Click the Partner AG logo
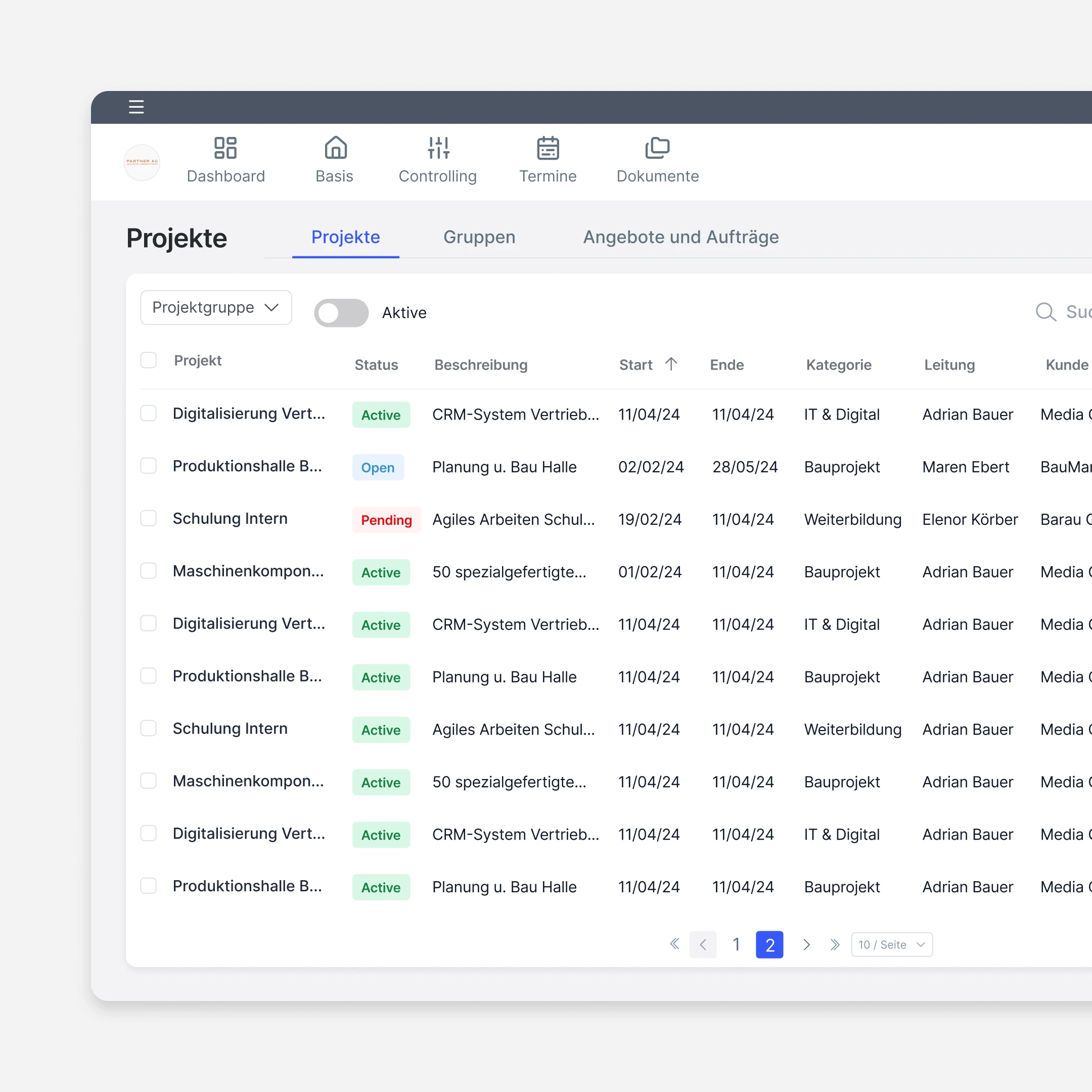1092x1092 pixels. [x=142, y=162]
